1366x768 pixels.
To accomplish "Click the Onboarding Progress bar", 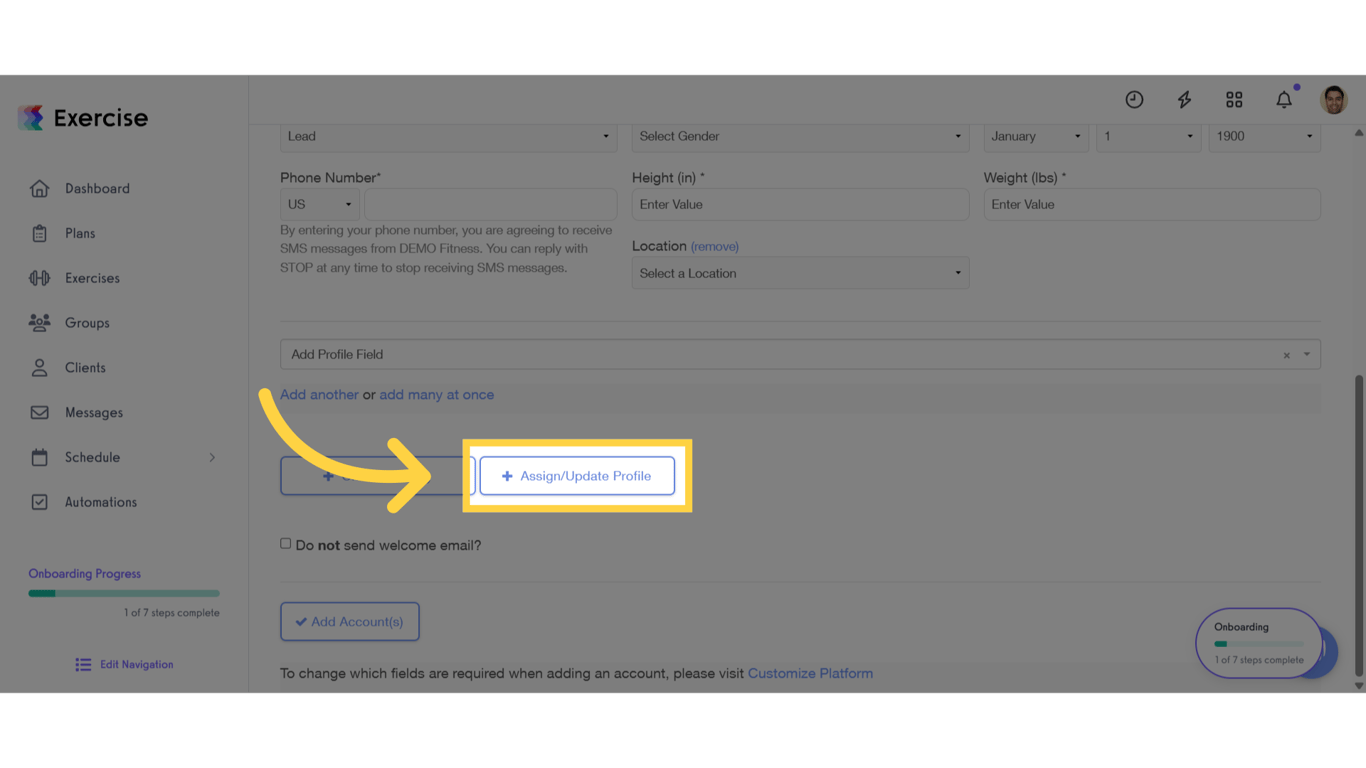I will [123, 592].
